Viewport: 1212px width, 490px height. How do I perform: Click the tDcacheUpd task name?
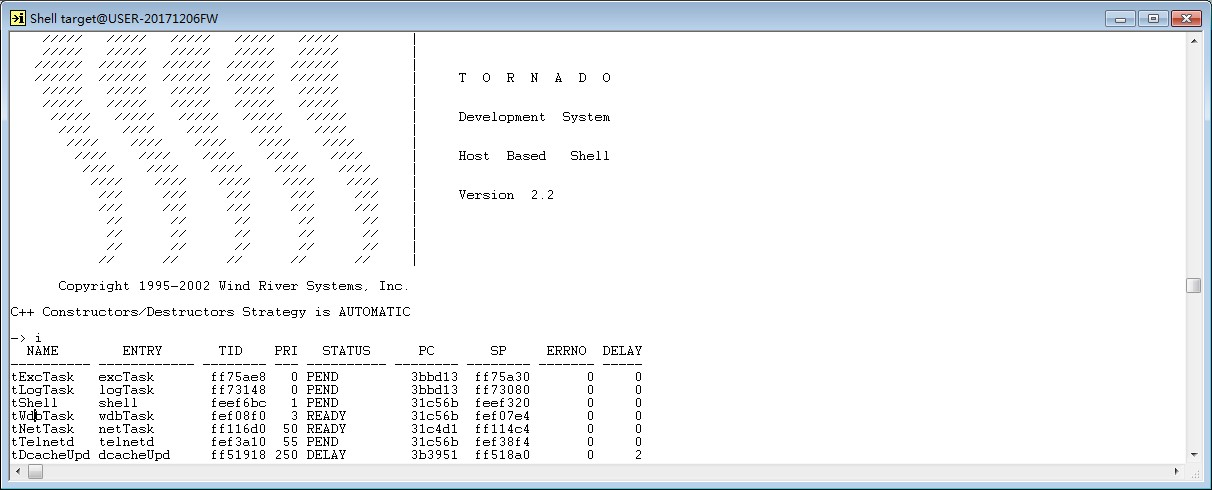50,455
